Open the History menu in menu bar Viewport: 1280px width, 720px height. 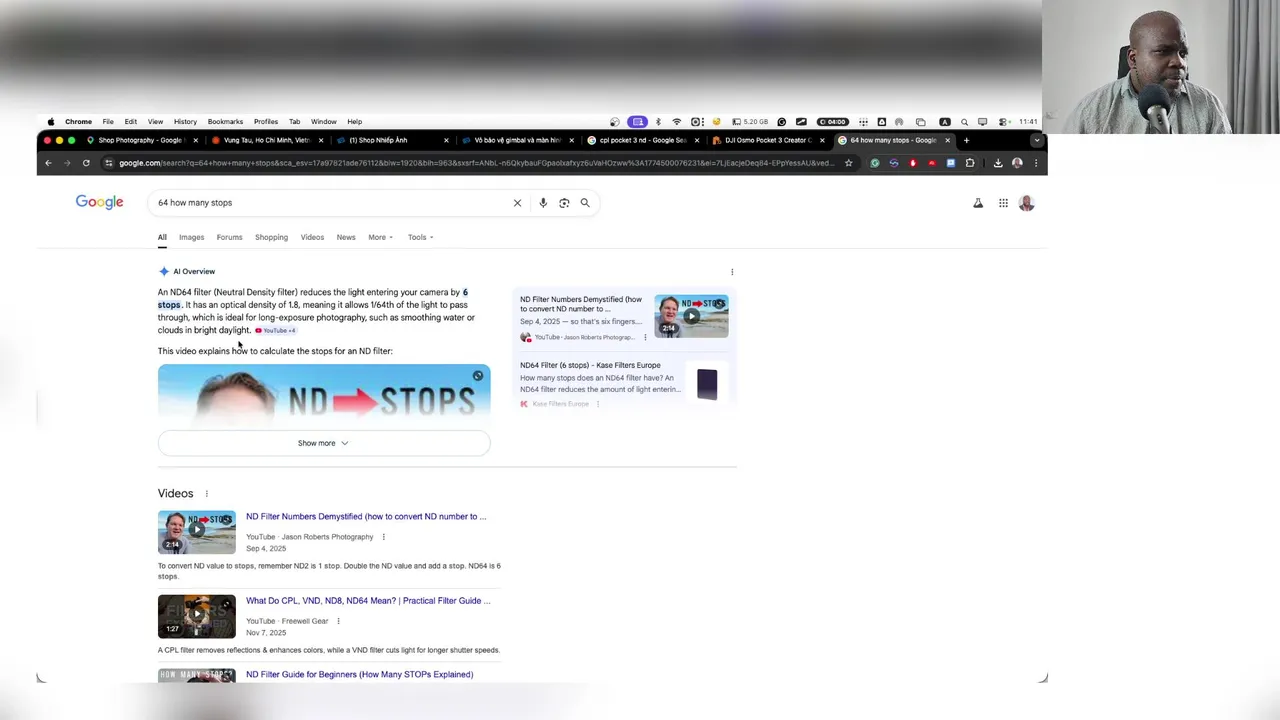coord(185,122)
